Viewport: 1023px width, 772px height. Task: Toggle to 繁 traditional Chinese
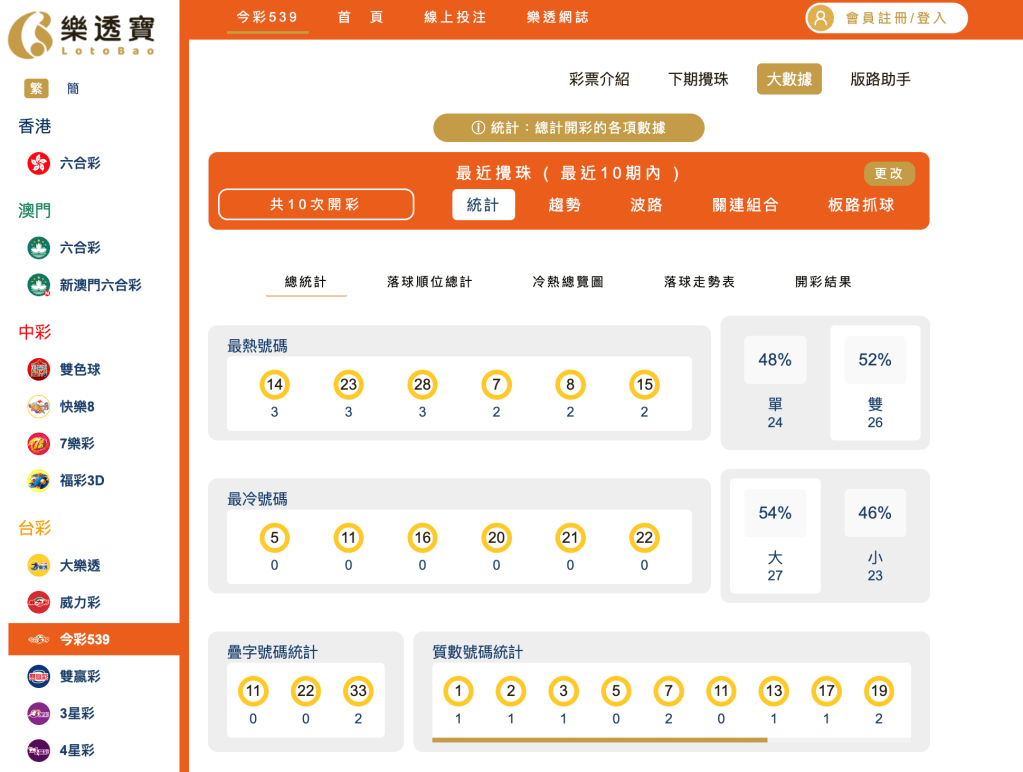pos(36,88)
